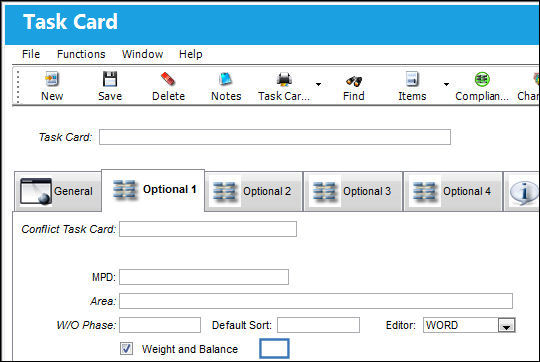
Task: Click the New toolbar icon
Action: point(52,79)
